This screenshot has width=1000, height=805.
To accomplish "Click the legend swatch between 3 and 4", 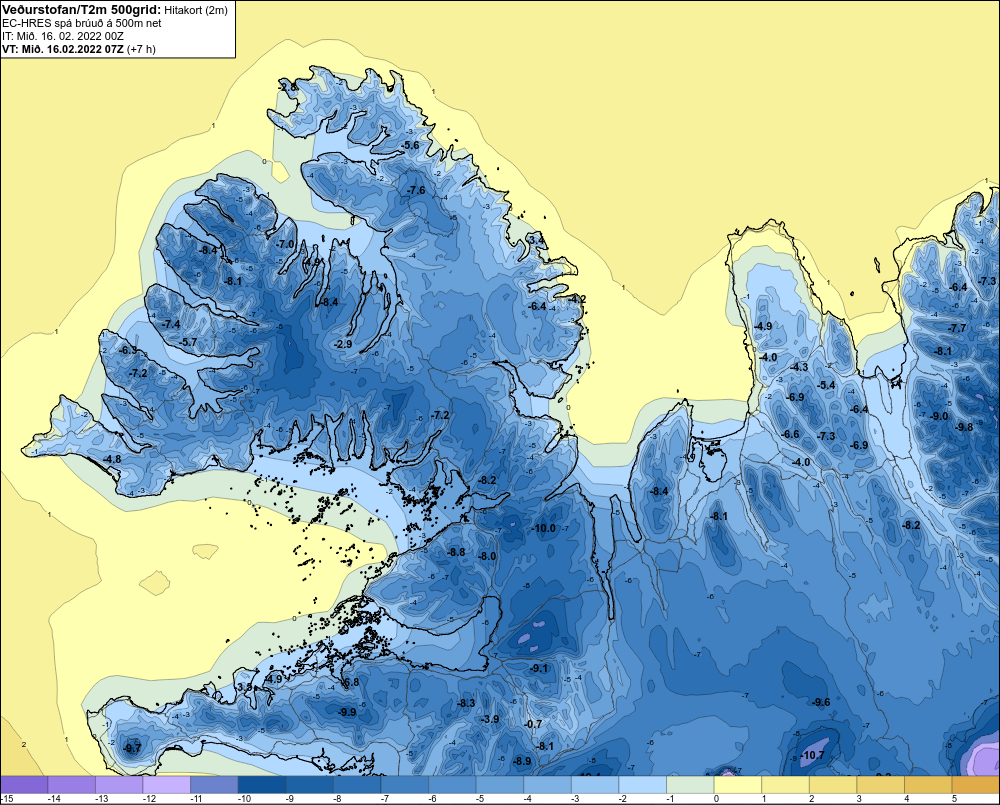I will (x=881, y=785).
